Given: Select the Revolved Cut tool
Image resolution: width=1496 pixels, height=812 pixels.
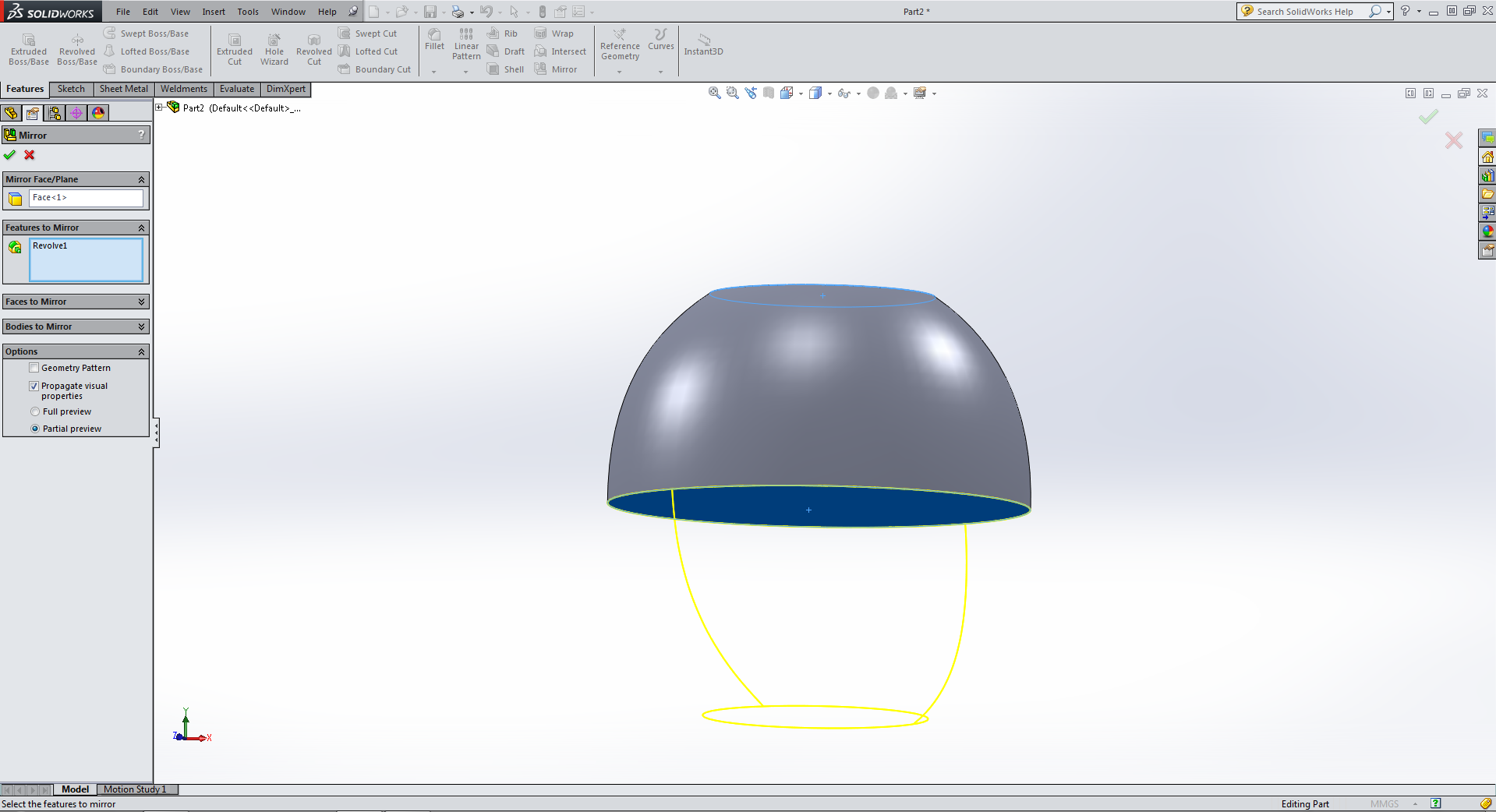Looking at the screenshot, I should [314, 50].
